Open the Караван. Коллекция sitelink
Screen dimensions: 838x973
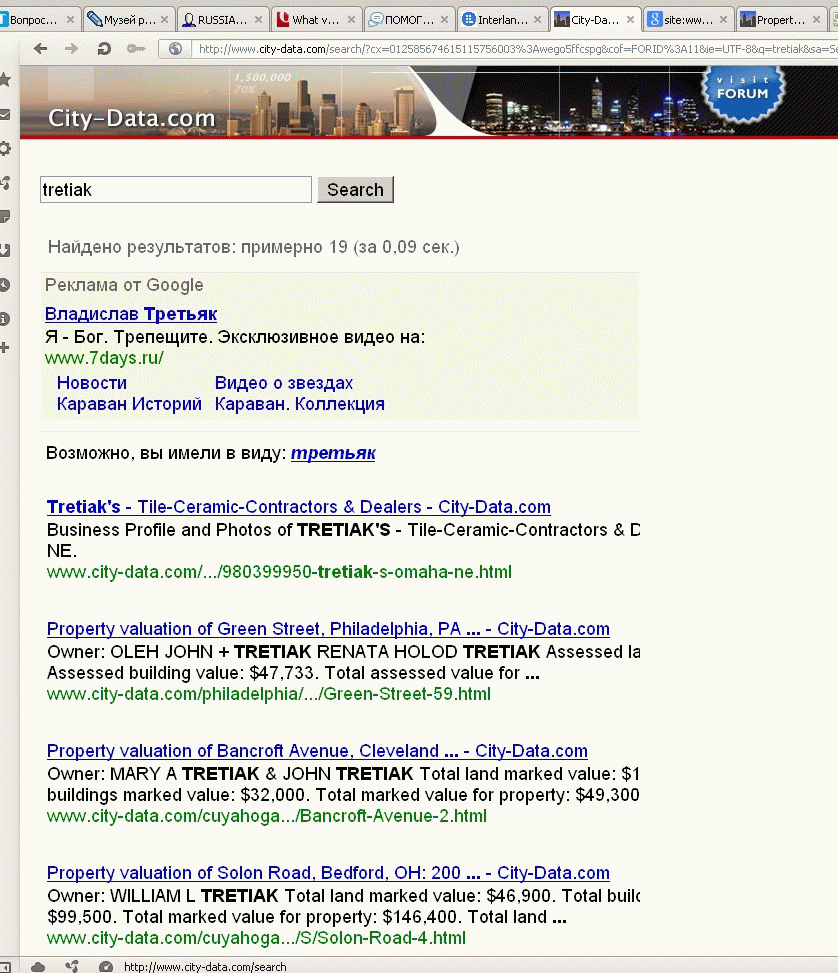(x=300, y=404)
